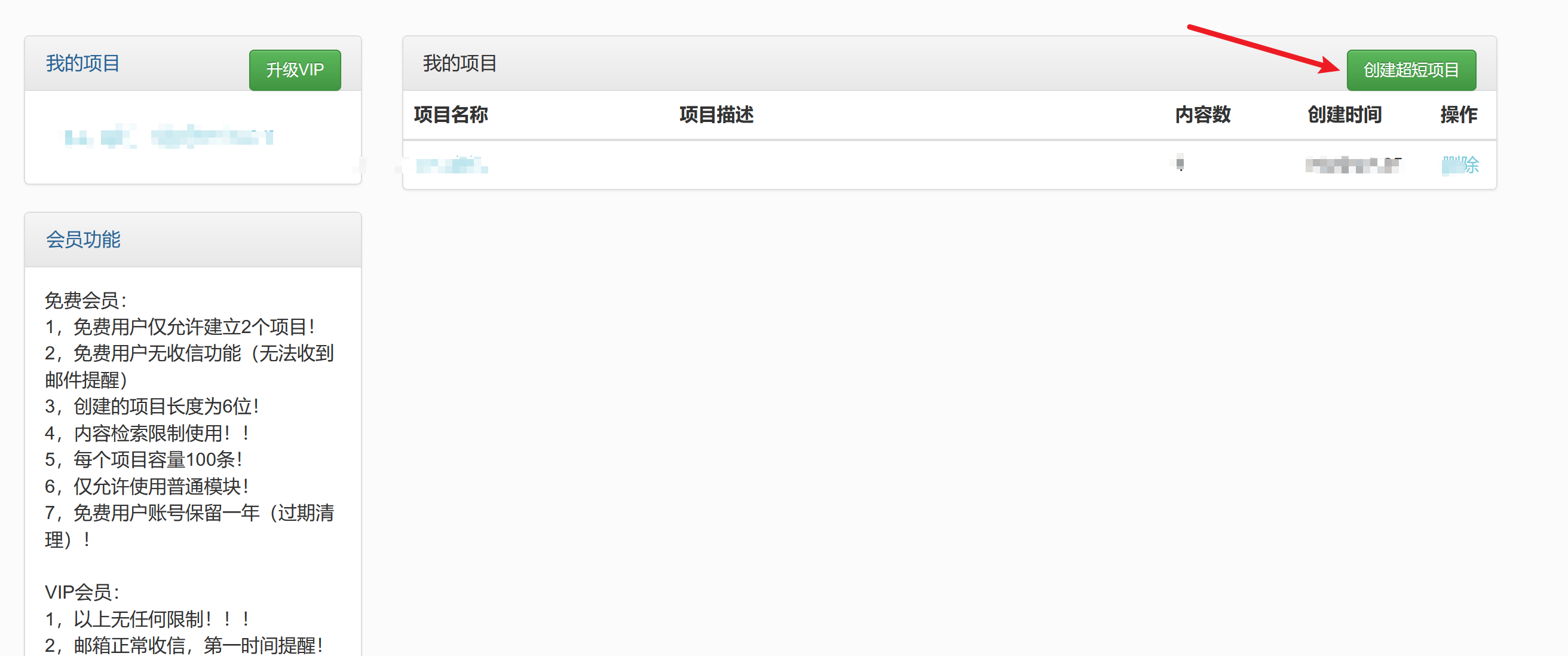This screenshot has width=1568, height=656.
Task: Open the blue 我的项目 link in left panel
Action: point(83,63)
